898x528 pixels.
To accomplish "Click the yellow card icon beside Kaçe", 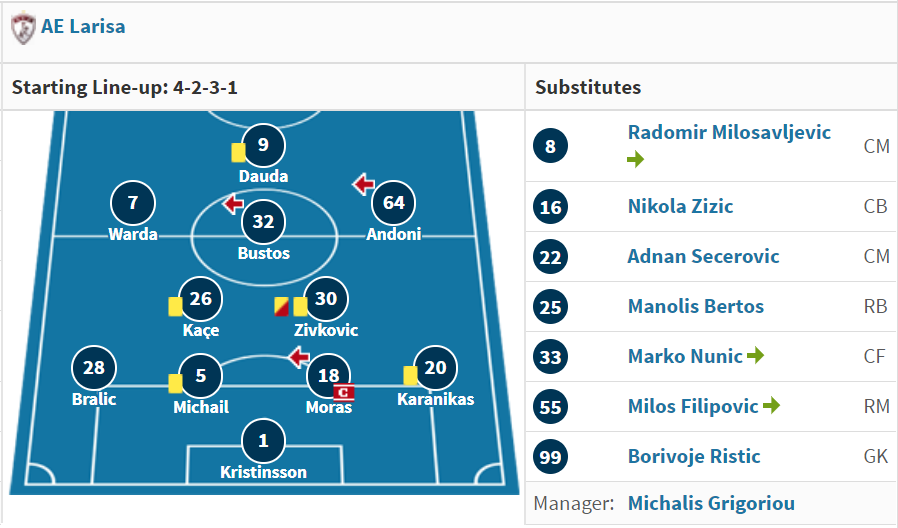I will pyautogui.click(x=175, y=306).
